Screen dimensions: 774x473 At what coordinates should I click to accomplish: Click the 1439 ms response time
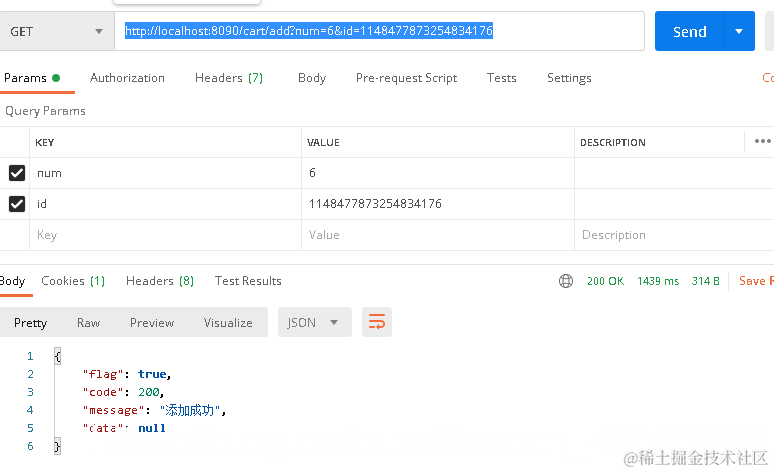[x=658, y=281]
